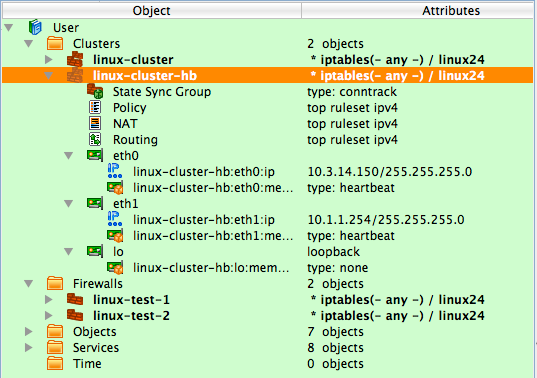
Task: Expand the linux-test-1 firewall
Action: [49, 299]
